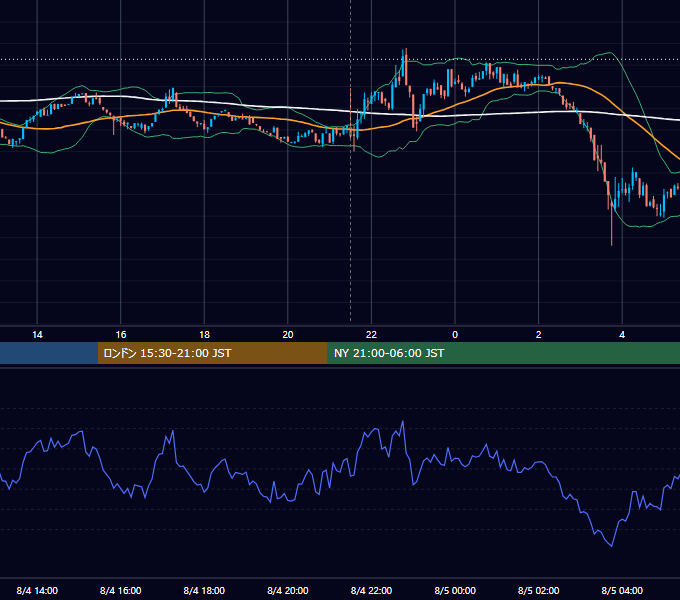This screenshot has height=600, width=680.
Task: Click the '4' hour label on price chart axis
Action: pyautogui.click(x=622, y=335)
